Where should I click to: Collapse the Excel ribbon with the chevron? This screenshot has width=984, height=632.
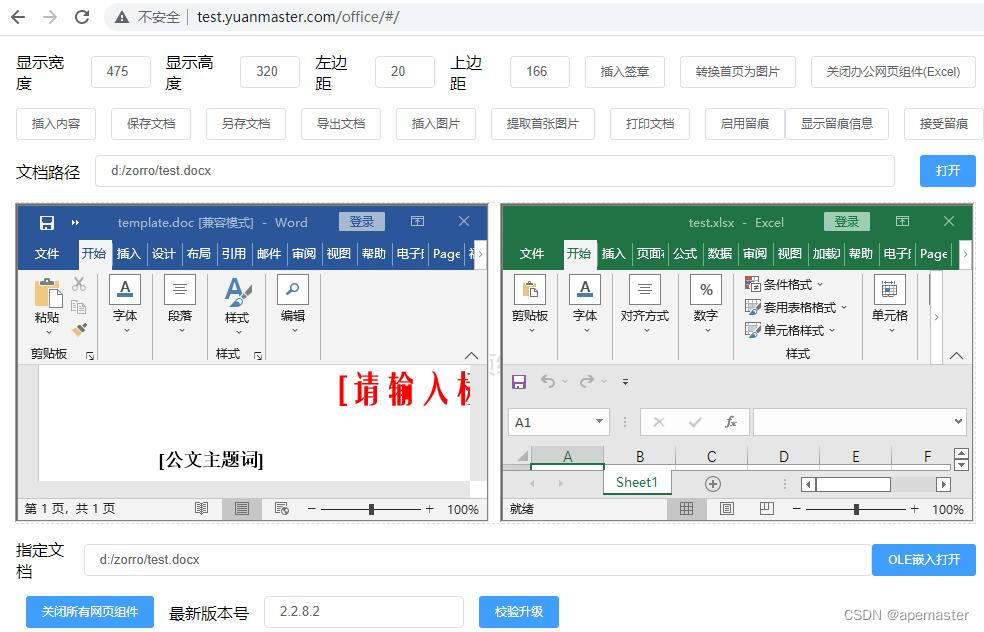click(x=956, y=355)
